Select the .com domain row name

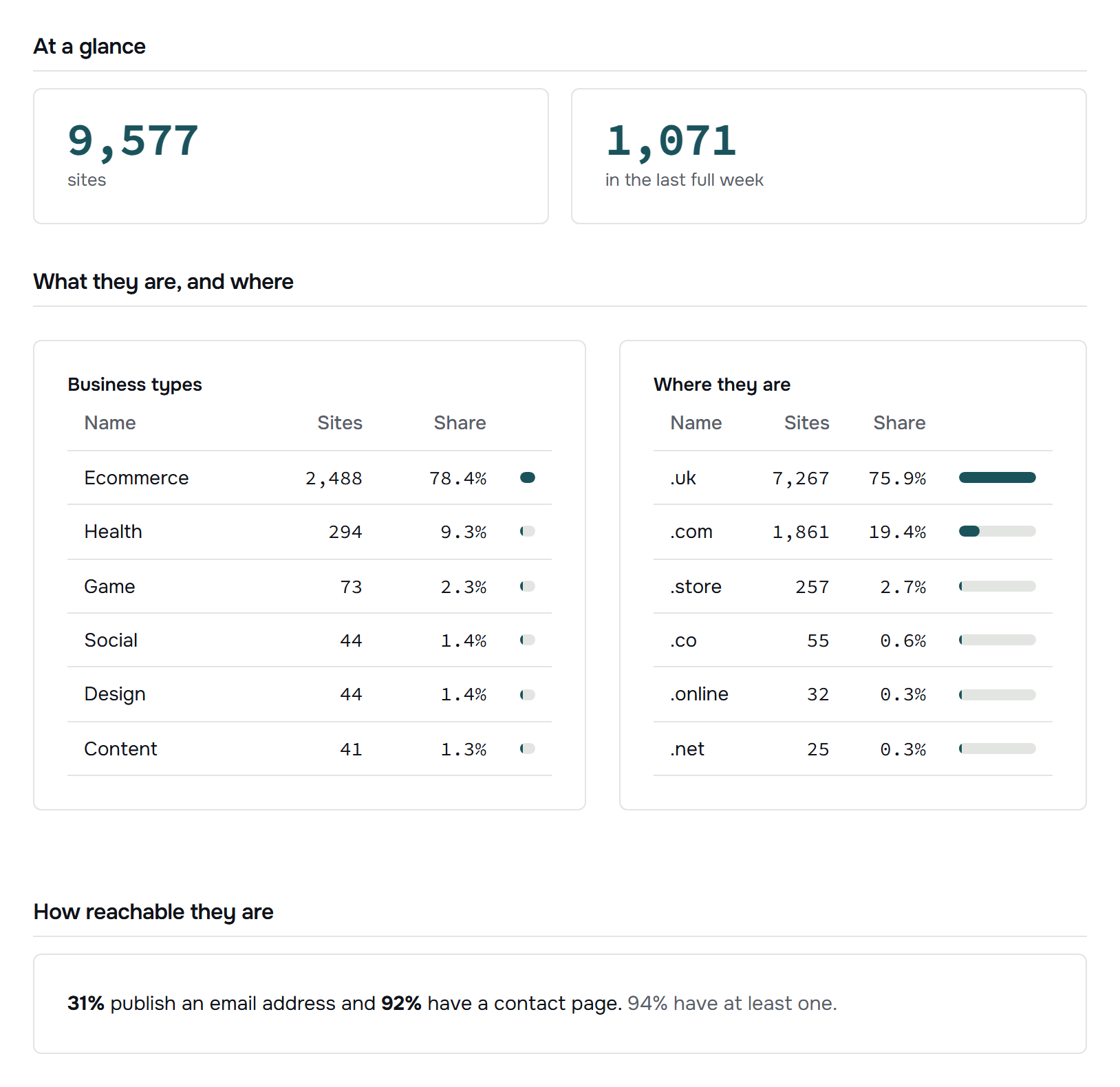point(691,531)
